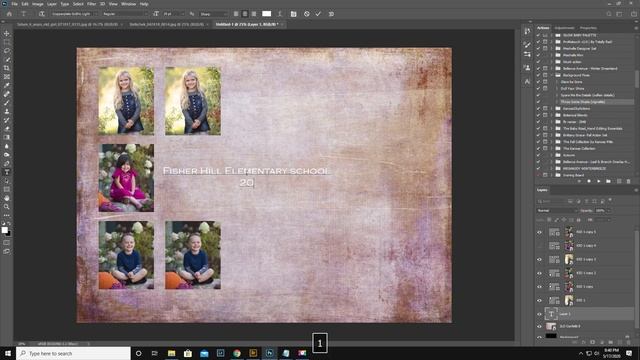Create a new action set folder
This screenshot has width=640, height=360.
[x=609, y=181]
